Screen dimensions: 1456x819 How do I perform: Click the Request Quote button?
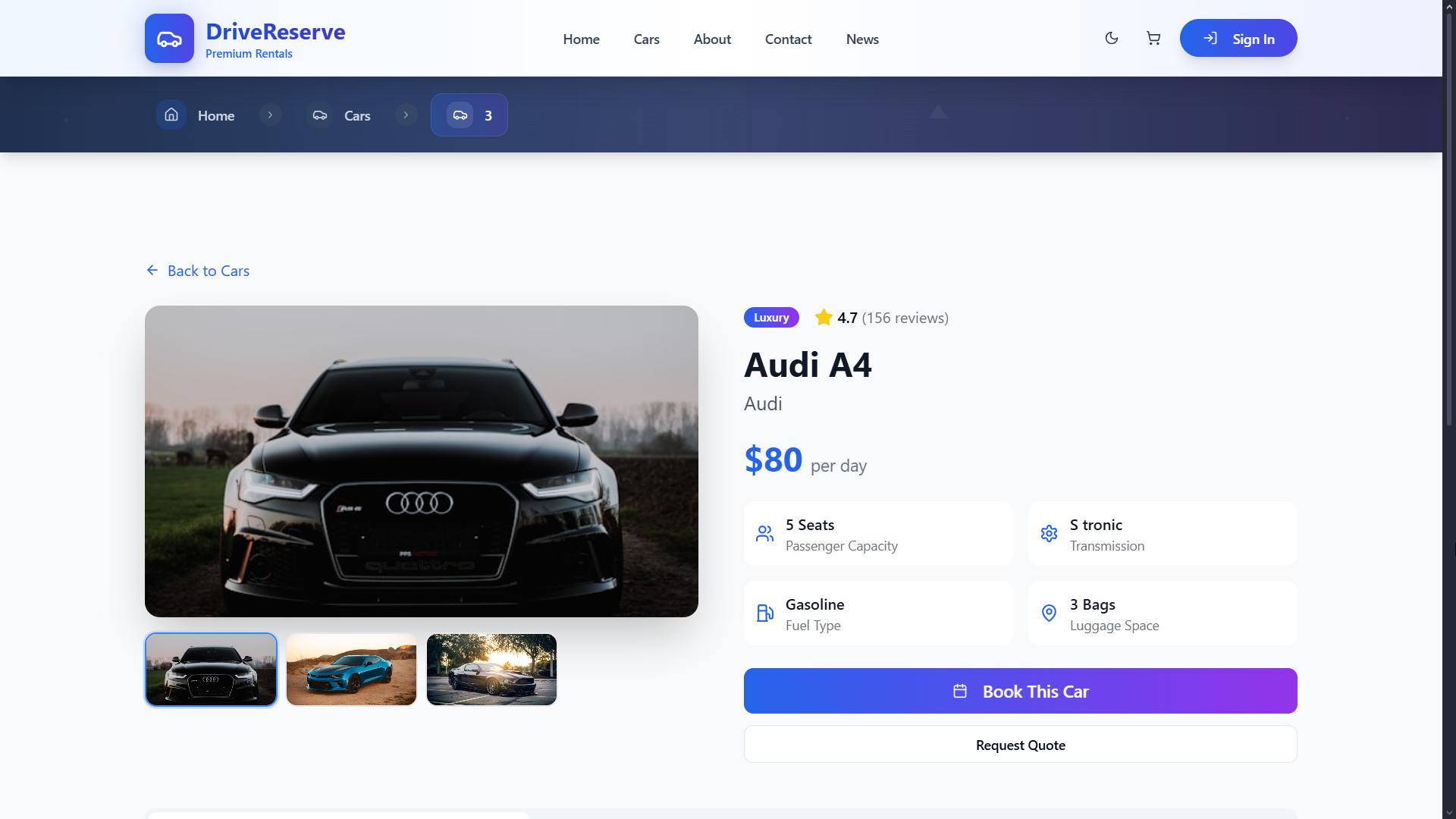1020,745
